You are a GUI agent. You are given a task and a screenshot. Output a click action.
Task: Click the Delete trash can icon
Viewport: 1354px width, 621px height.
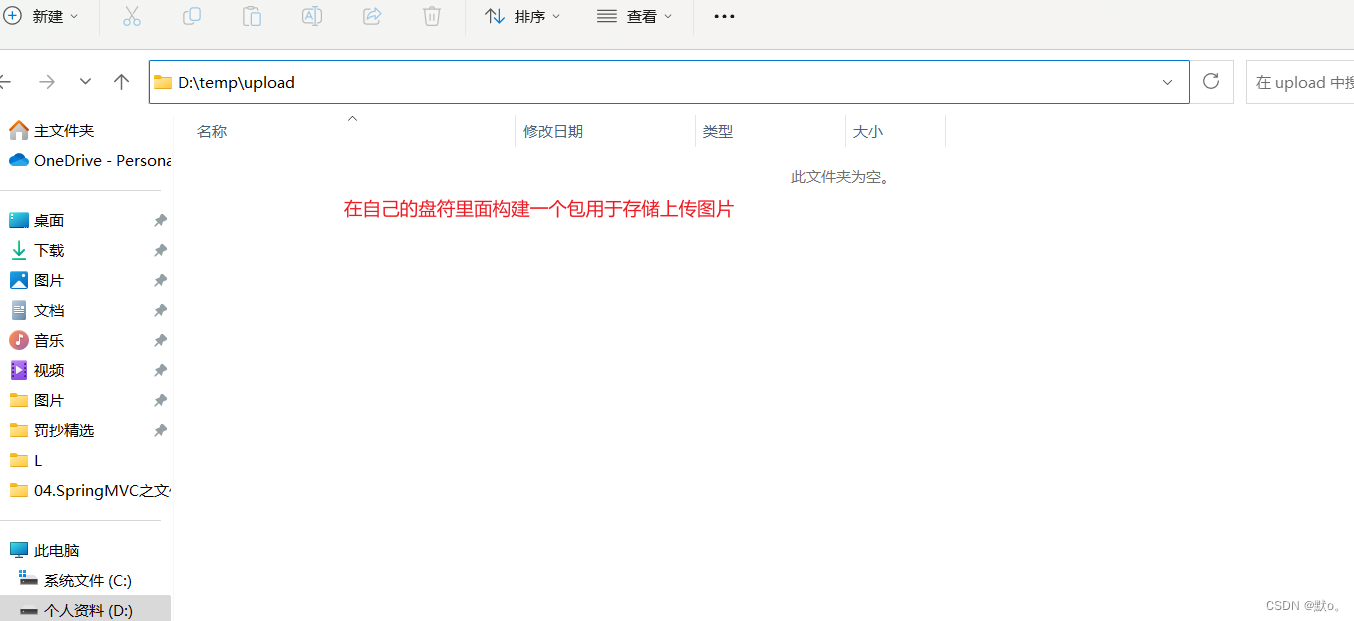coord(432,16)
